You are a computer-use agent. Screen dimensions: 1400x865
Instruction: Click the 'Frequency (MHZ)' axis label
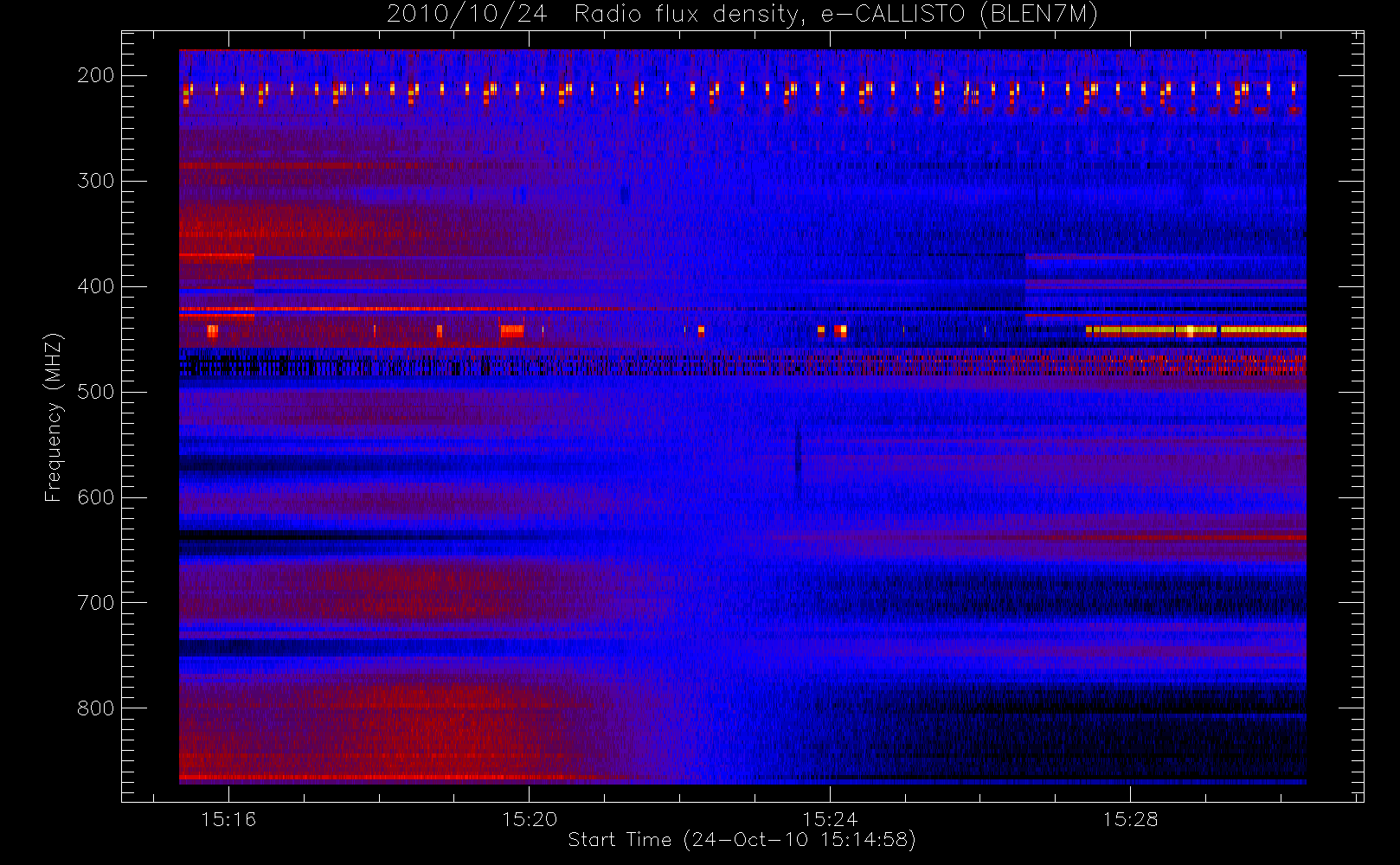click(54, 417)
